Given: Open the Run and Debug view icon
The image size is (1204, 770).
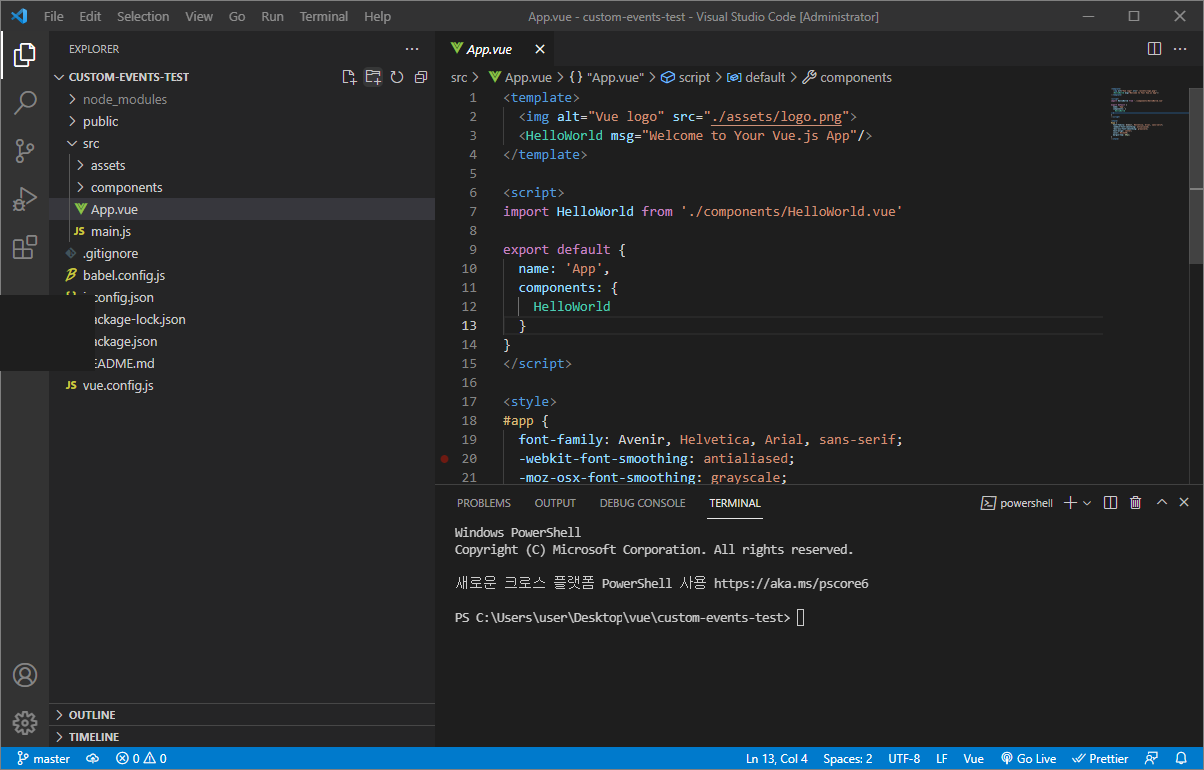Looking at the screenshot, I should point(24,199).
